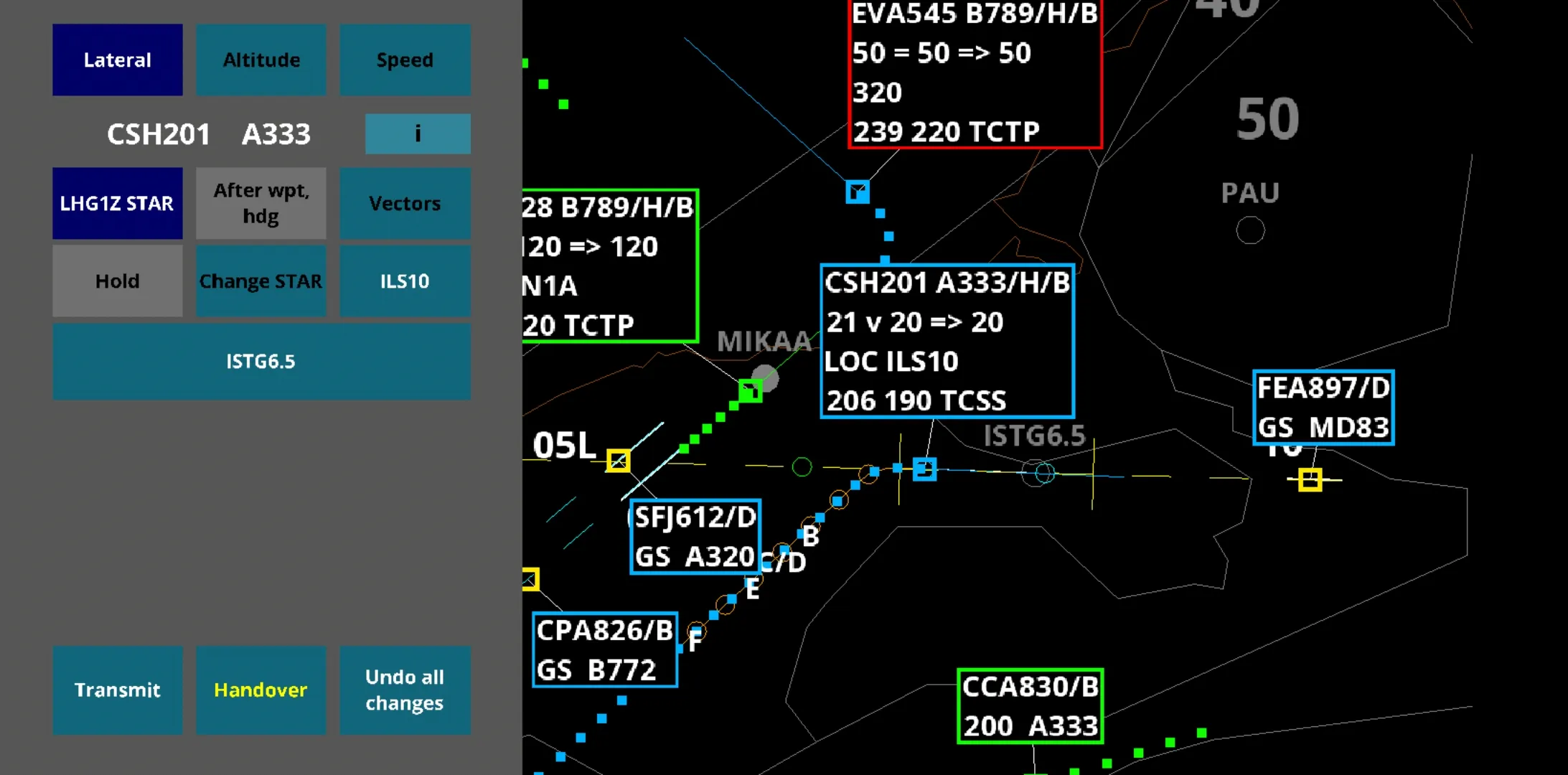Viewport: 1568px width, 775px height.
Task: Click the MIKAA waypoint marker
Action: click(x=766, y=377)
